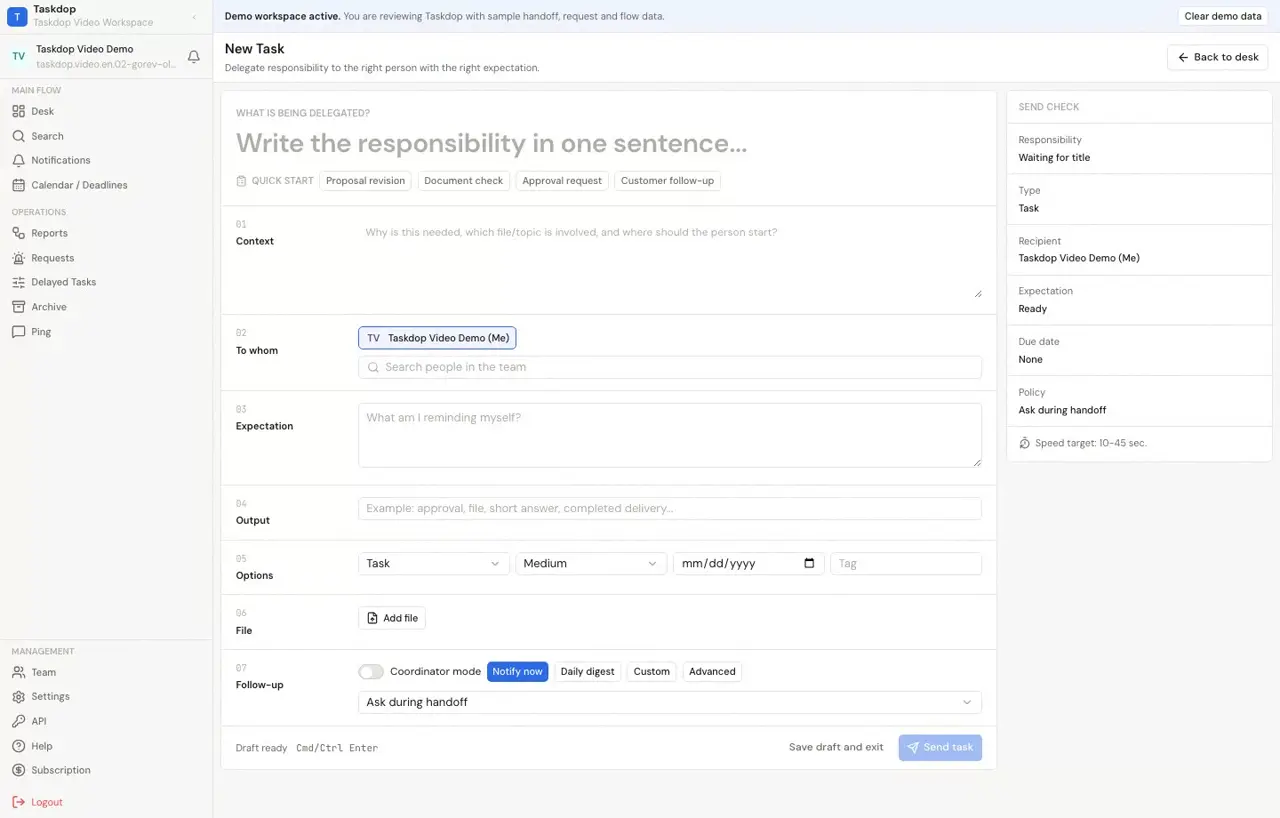
Task: Click the Logout icon
Action: click(x=18, y=802)
